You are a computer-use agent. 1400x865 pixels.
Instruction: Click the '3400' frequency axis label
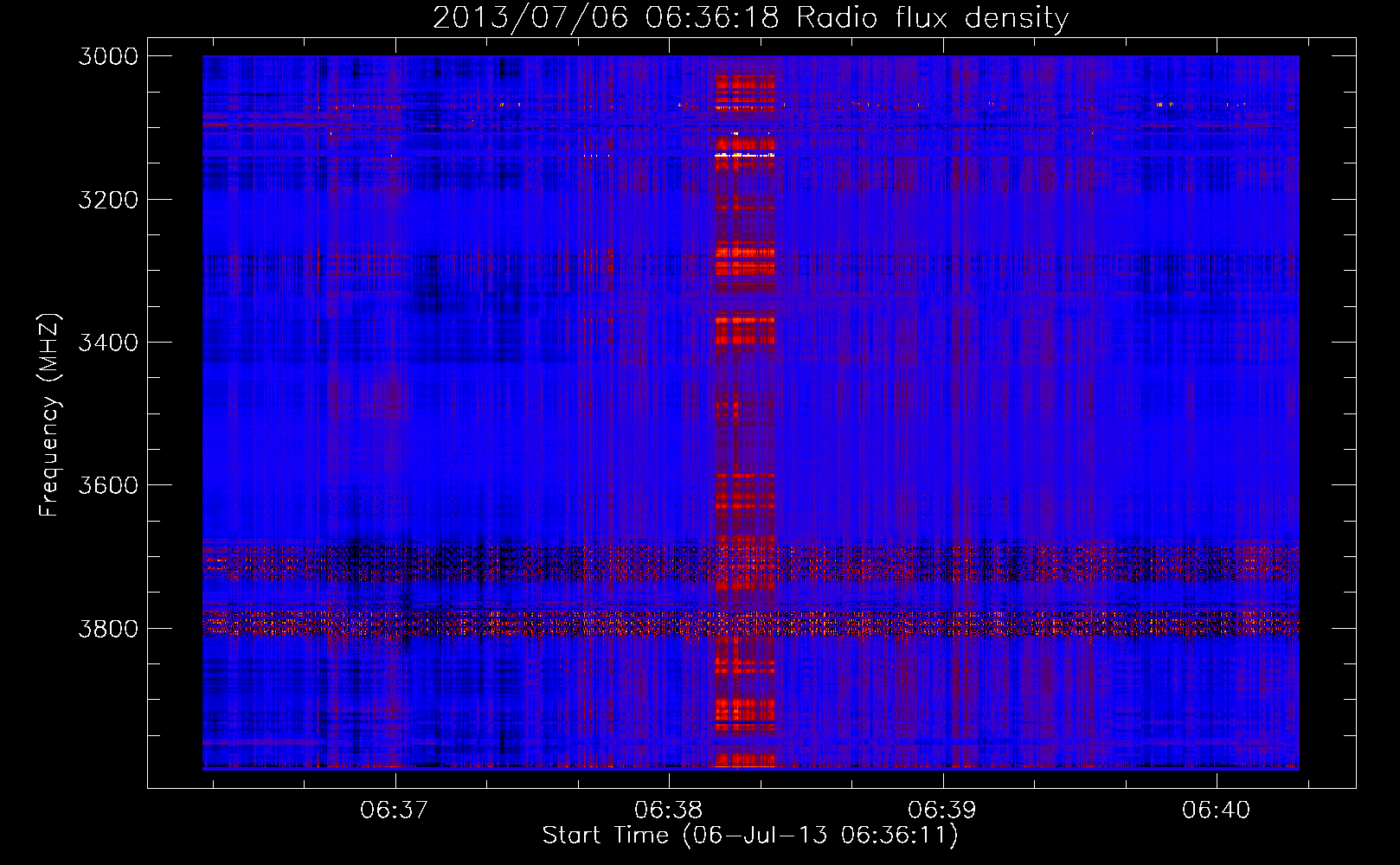(x=108, y=343)
